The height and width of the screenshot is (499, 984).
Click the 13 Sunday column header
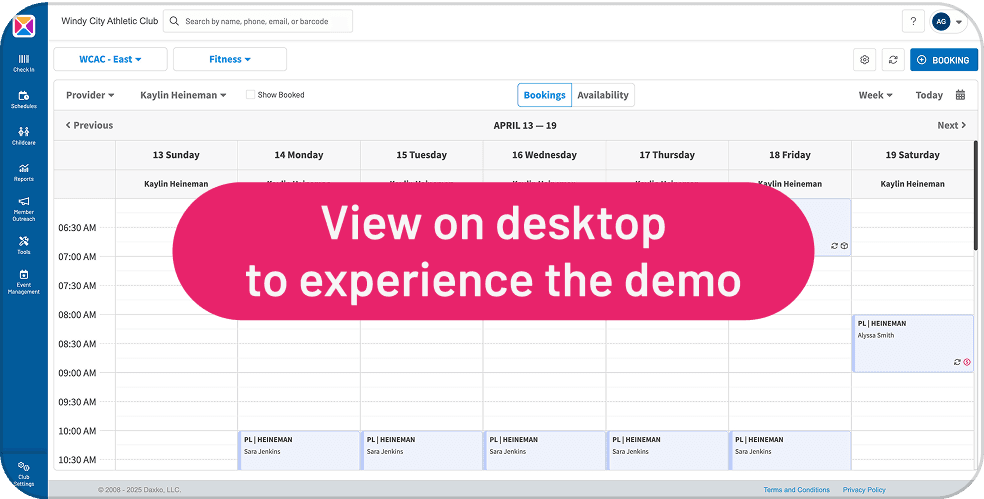pos(176,154)
